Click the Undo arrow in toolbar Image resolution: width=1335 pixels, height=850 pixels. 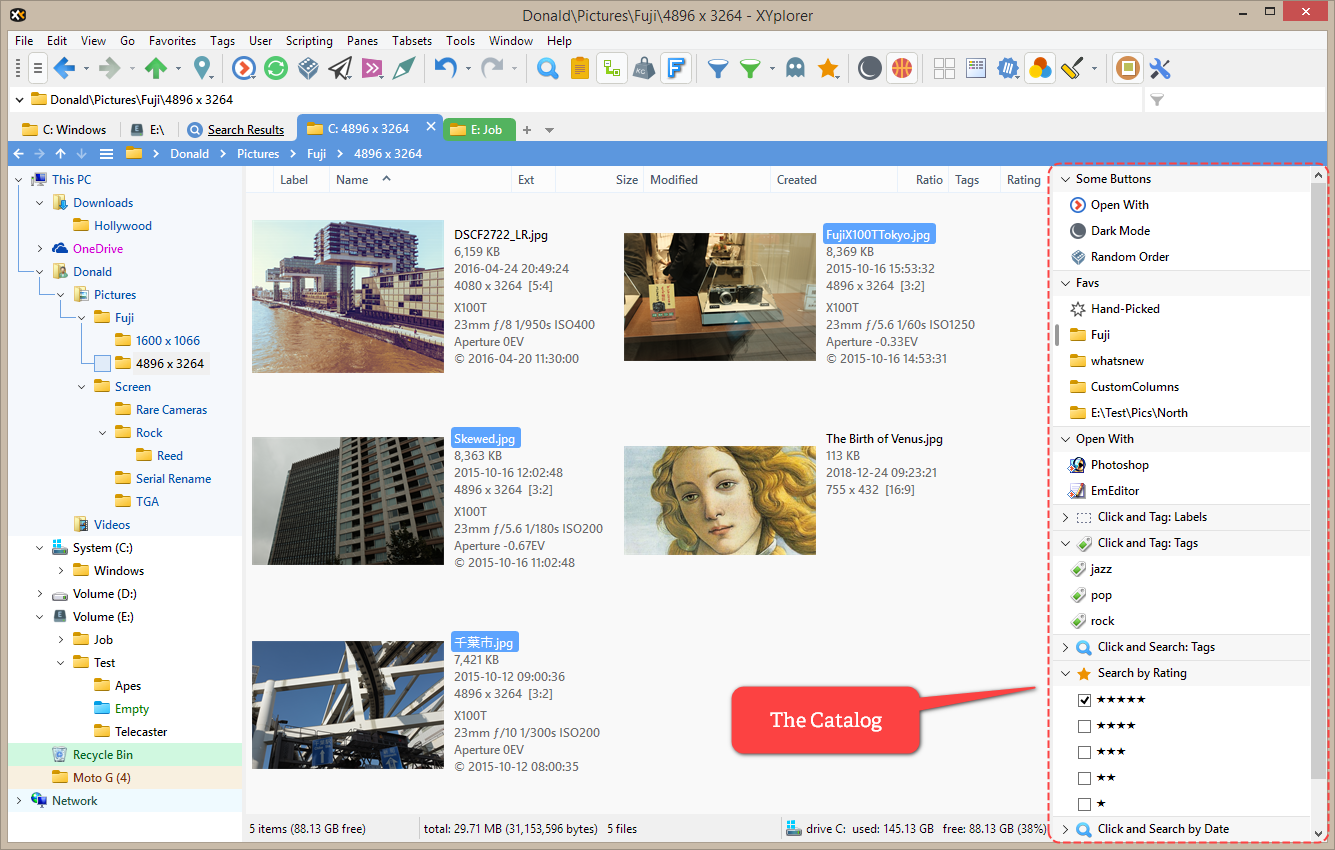(x=445, y=69)
